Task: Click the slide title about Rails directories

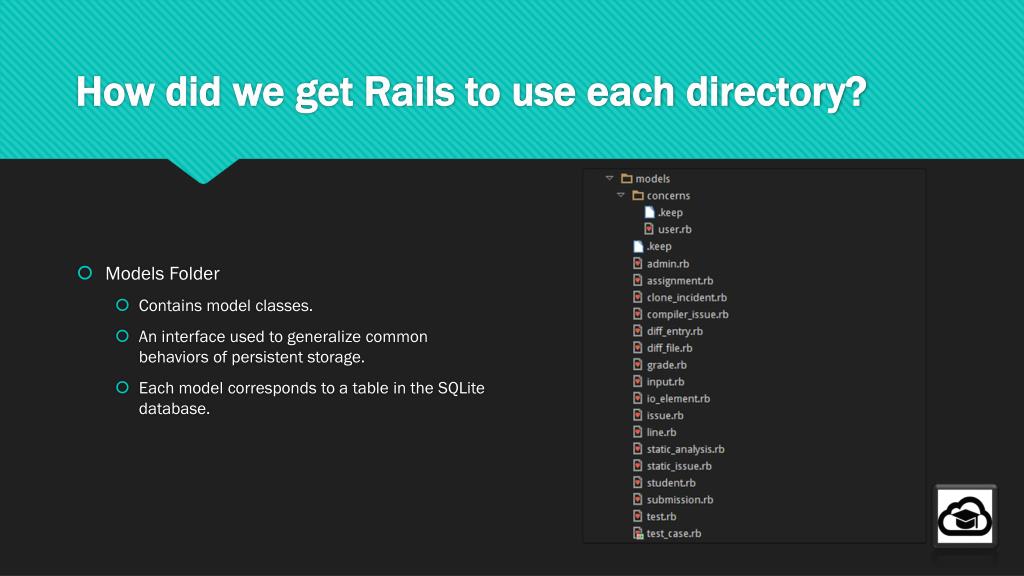Action: (471, 91)
